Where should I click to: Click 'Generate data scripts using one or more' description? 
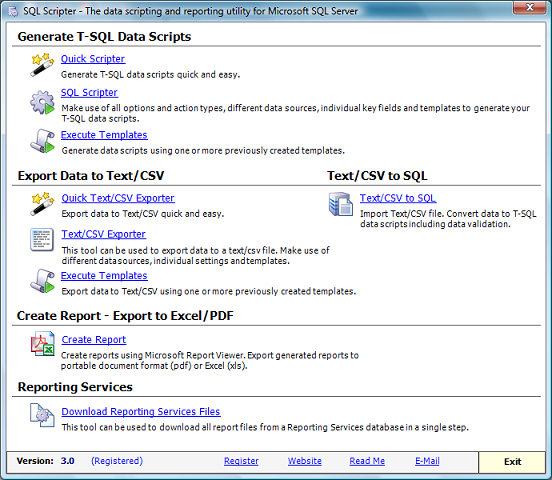pos(203,151)
